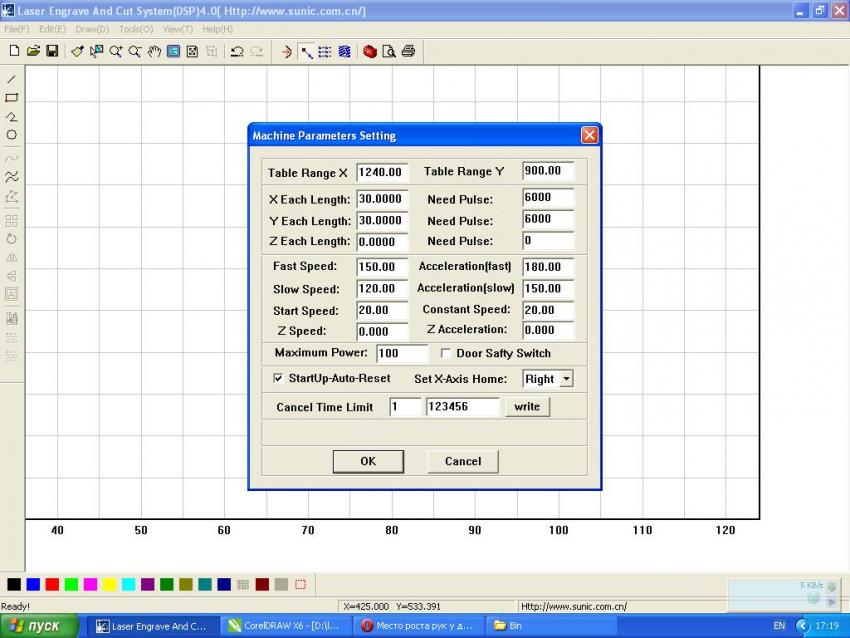Image resolution: width=850 pixels, height=638 pixels.
Task: Select the pan hand tool
Action: coord(154,51)
